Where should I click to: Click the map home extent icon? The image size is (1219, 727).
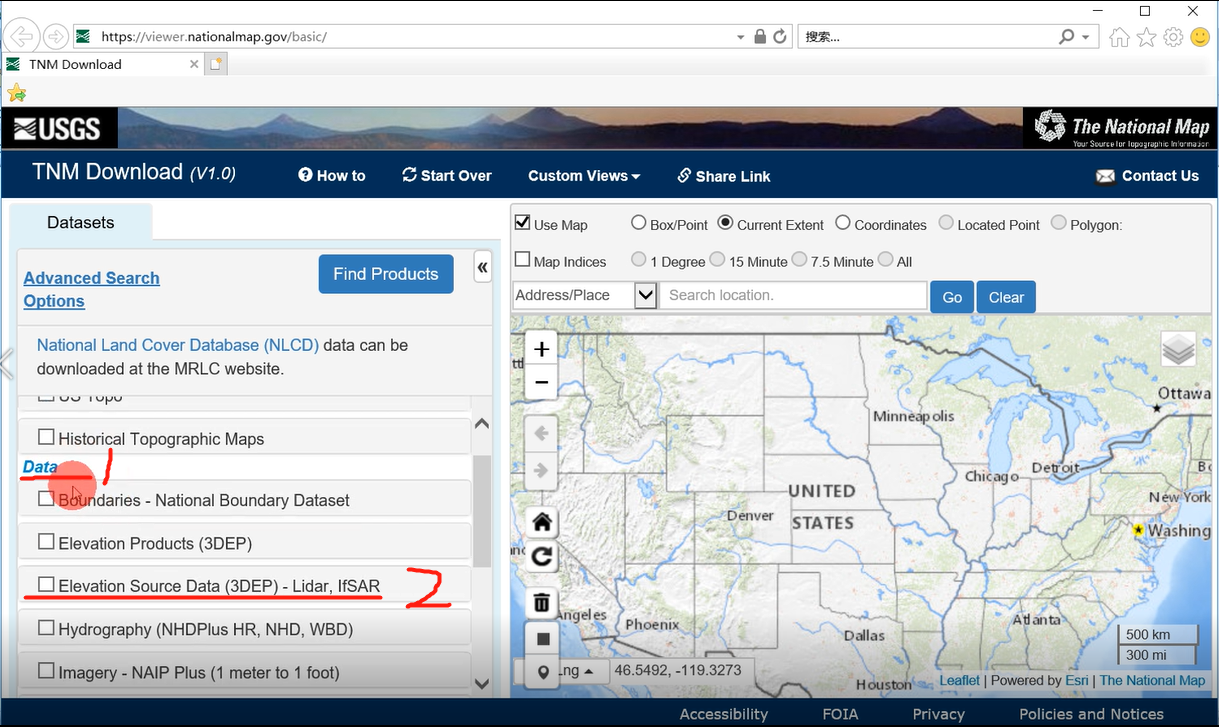[542, 522]
